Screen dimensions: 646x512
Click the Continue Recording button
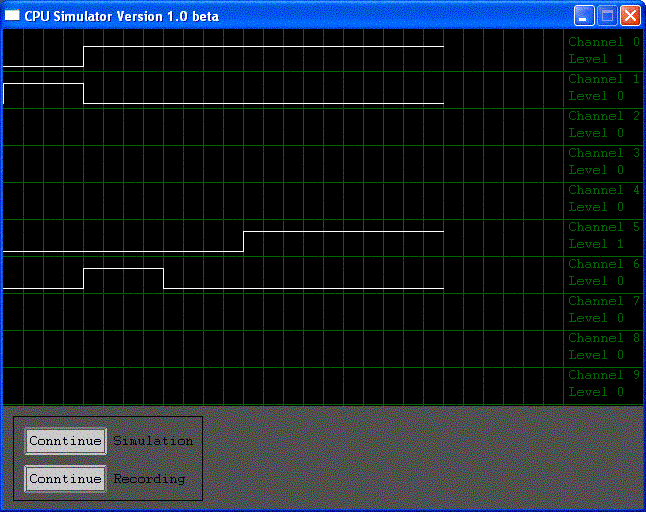66,479
